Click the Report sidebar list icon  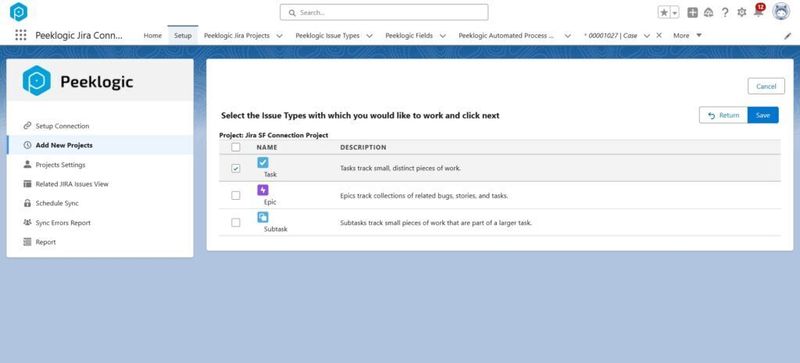28,242
